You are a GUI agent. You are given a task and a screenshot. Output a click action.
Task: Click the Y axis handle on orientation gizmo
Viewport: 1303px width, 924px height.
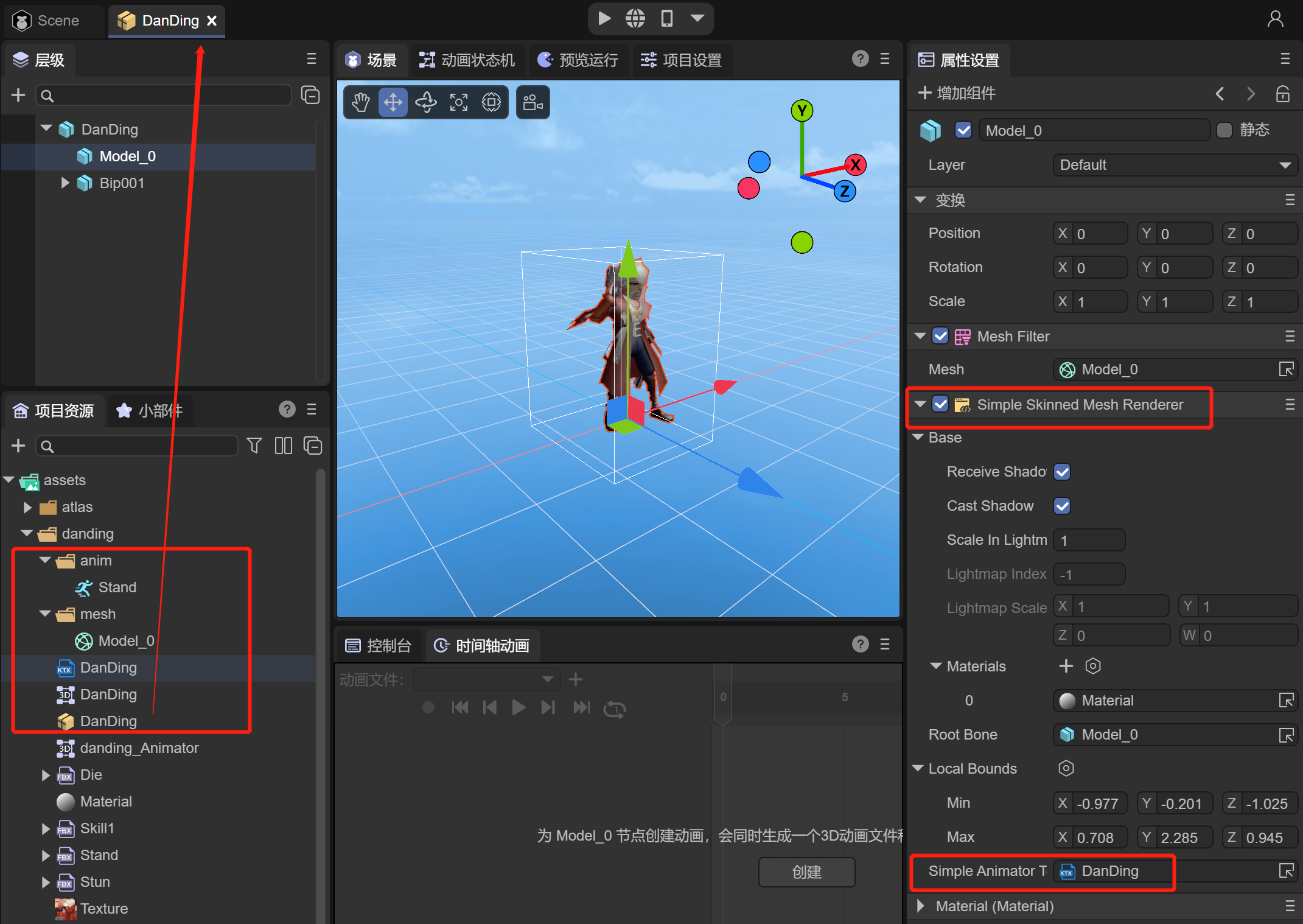[x=802, y=111]
